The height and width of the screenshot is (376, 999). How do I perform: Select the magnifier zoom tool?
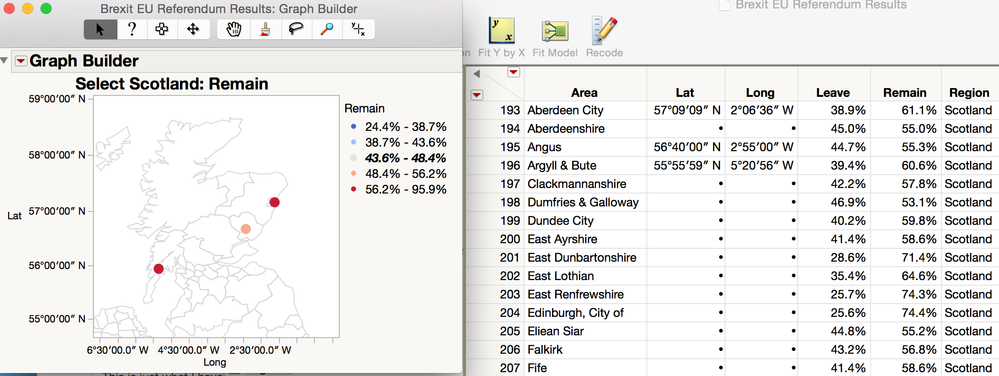pyautogui.click(x=327, y=29)
